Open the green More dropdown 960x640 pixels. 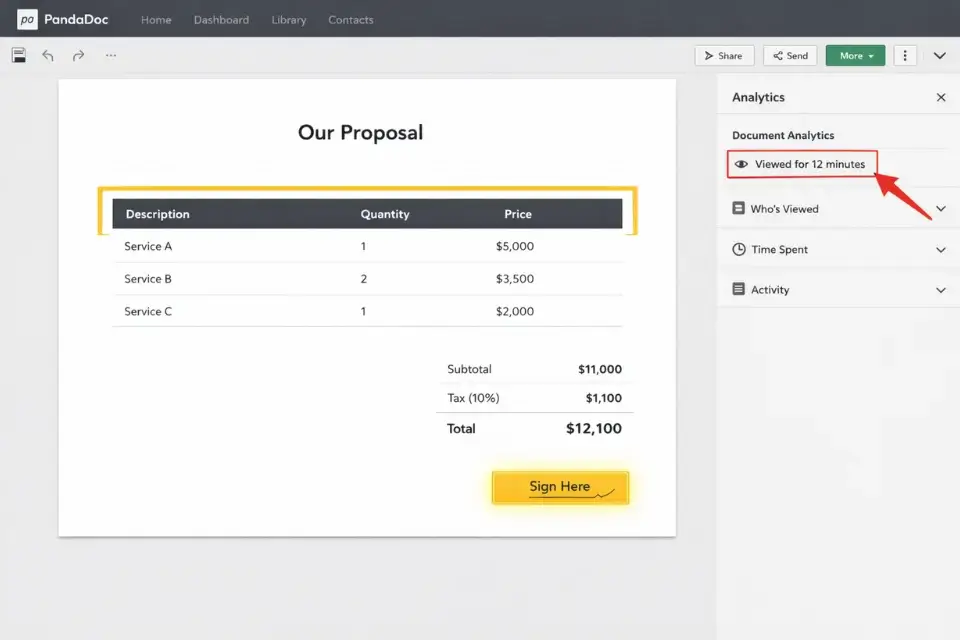[x=855, y=55]
